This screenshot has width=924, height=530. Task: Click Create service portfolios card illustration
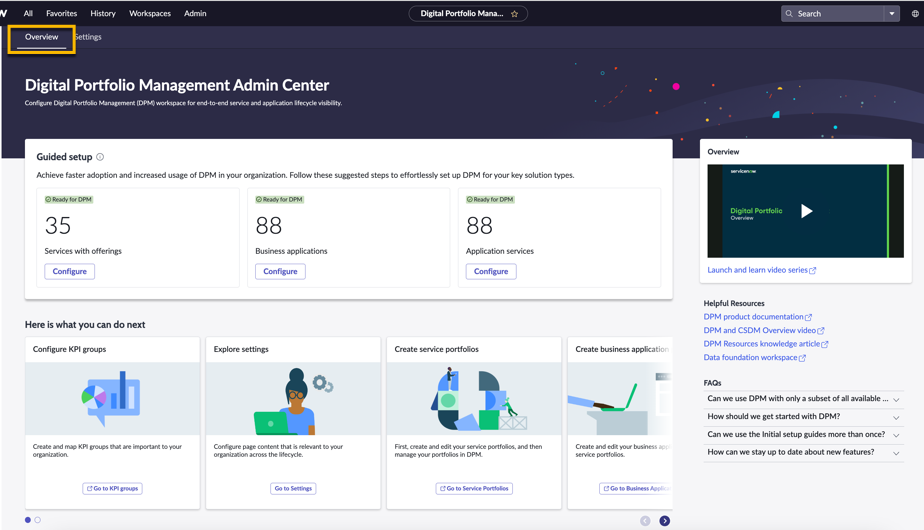coord(474,399)
